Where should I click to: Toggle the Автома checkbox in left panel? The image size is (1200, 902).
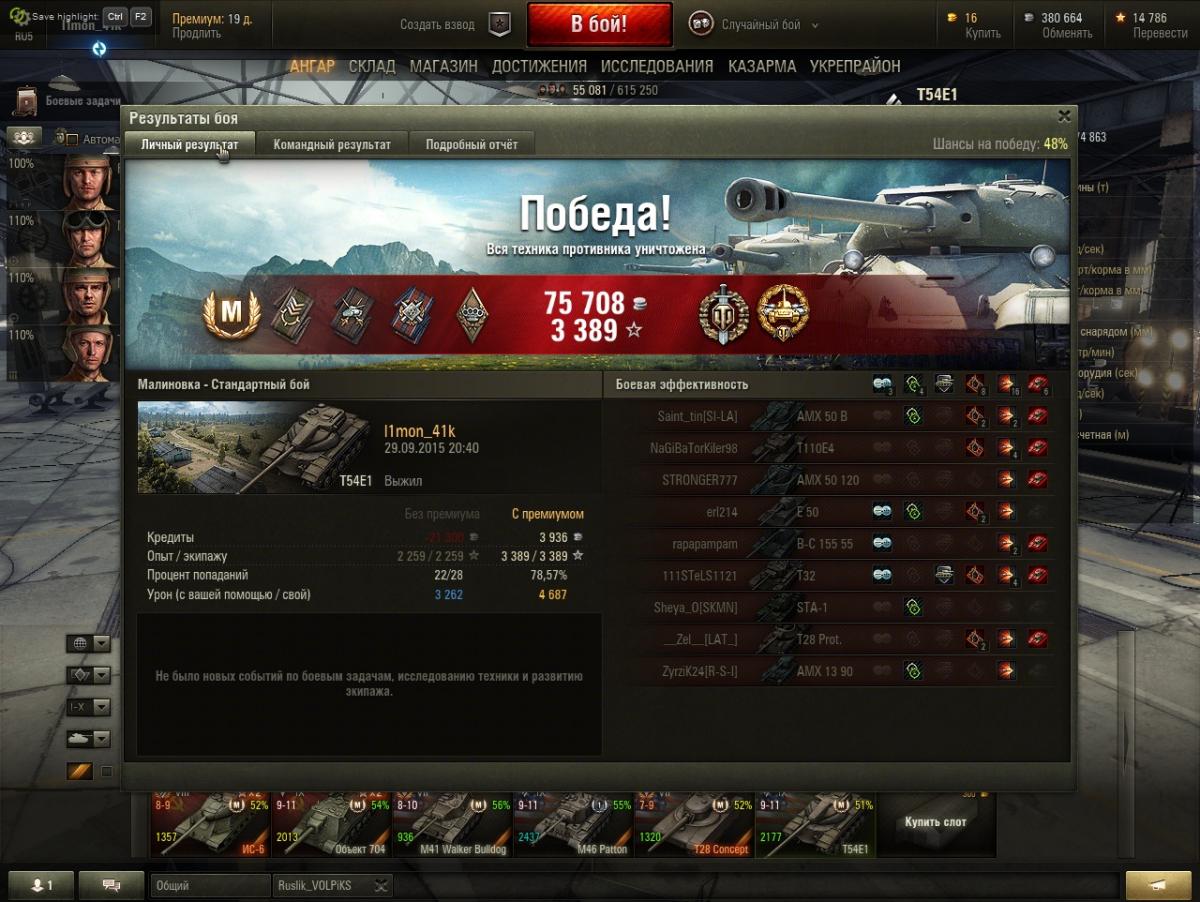pos(72,139)
